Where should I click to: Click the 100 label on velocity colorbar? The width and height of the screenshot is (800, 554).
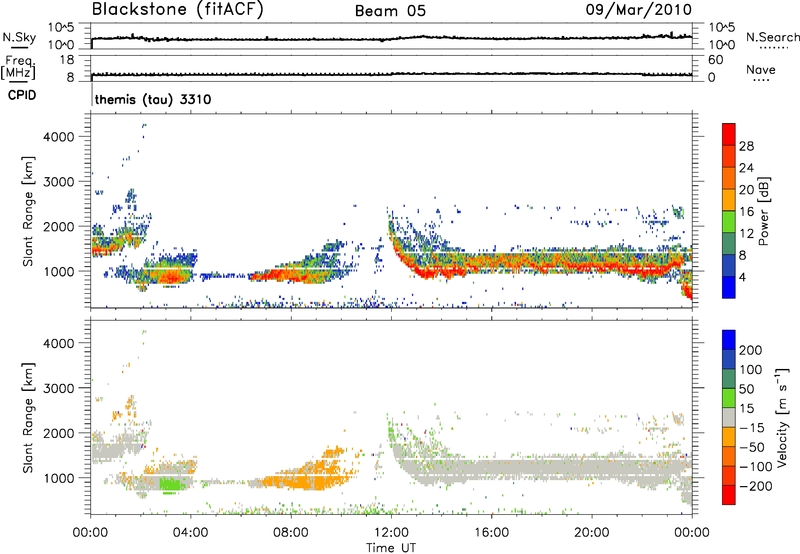751,370
